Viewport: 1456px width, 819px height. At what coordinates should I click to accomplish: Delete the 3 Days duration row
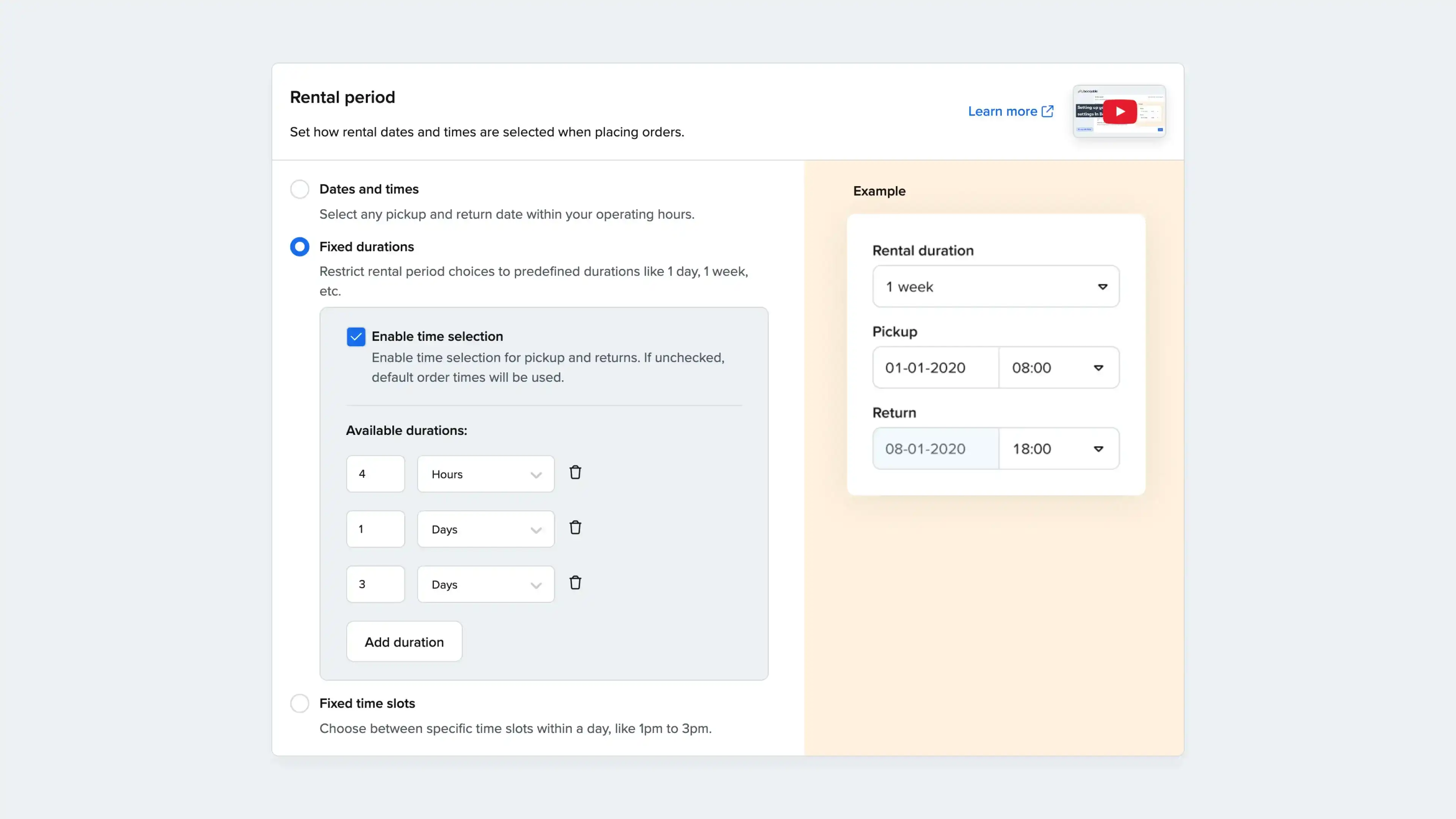[576, 583]
